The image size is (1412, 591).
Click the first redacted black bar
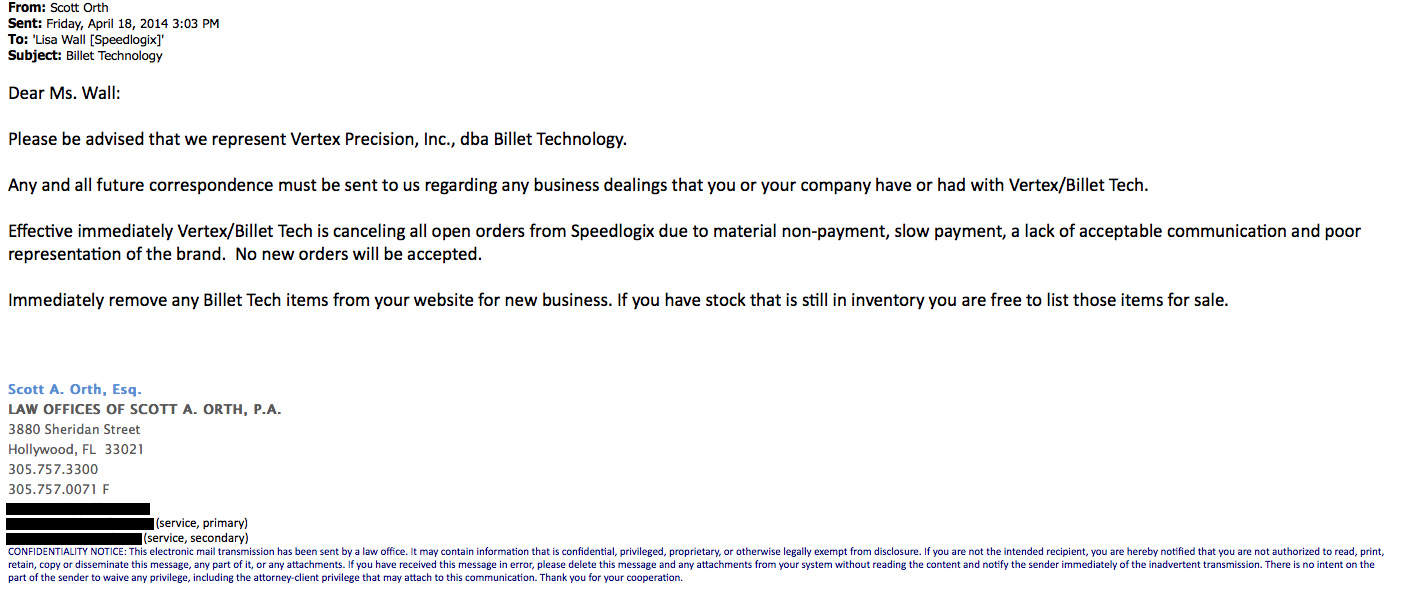pyautogui.click(x=78, y=509)
